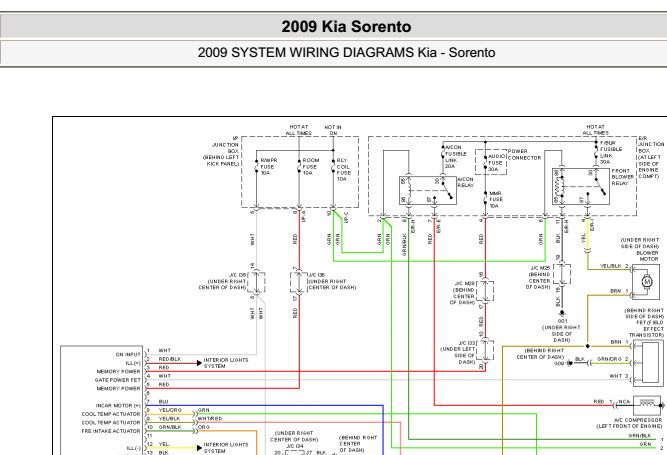667x455 pixels.
Task: Click the 'BLOWER MOTOR' label
Action: [x=647, y=256]
